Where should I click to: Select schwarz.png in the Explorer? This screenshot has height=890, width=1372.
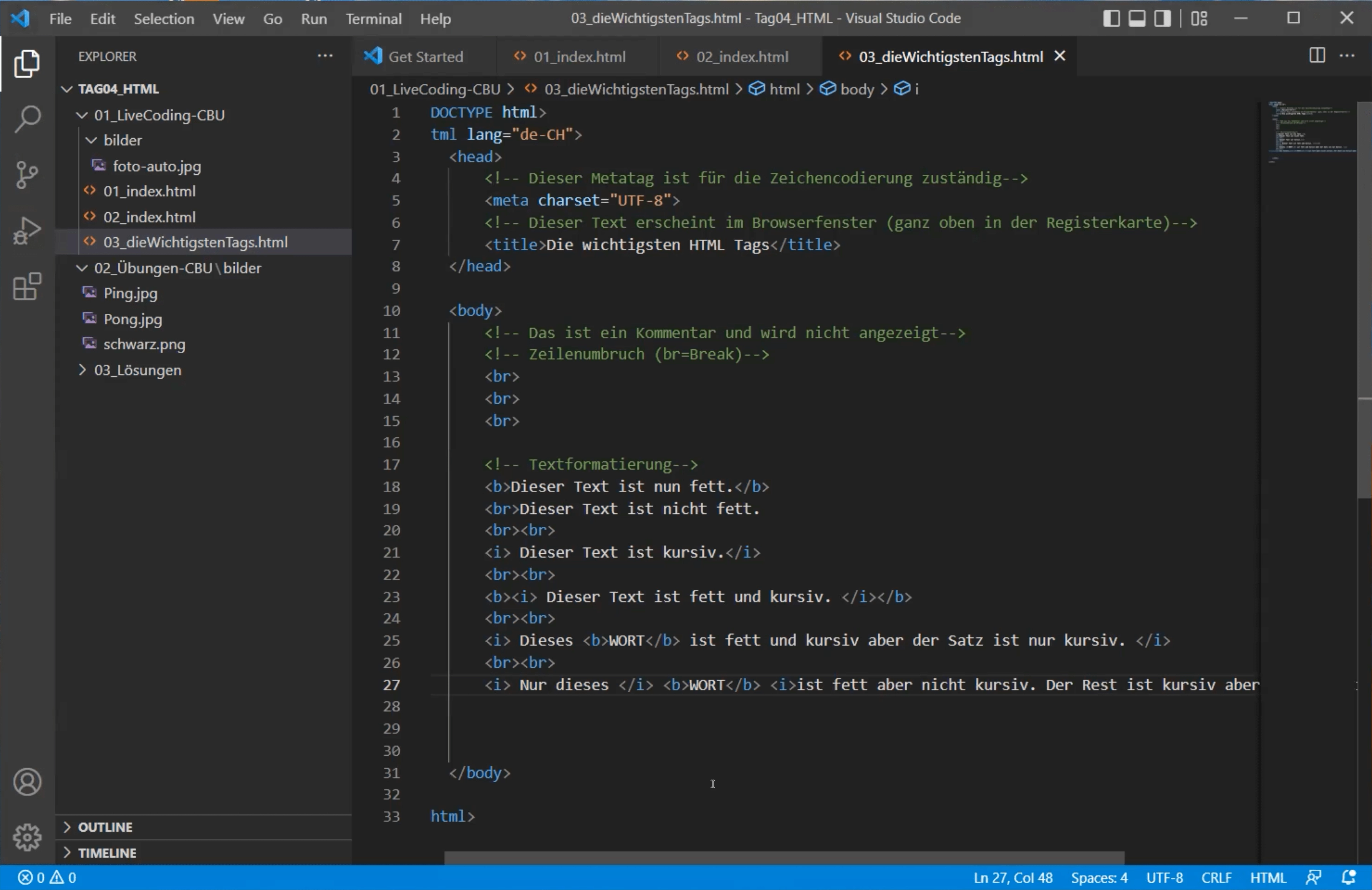tap(144, 344)
